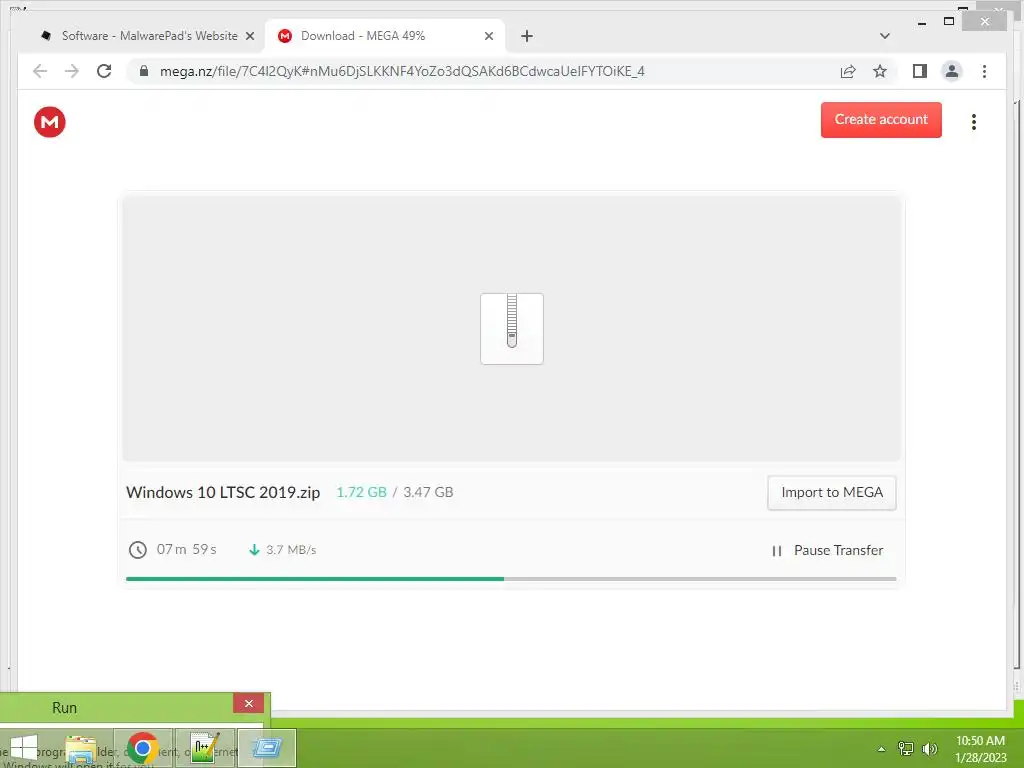Minimize the Chrome window
The height and width of the screenshot is (768, 1024).
(x=922, y=22)
